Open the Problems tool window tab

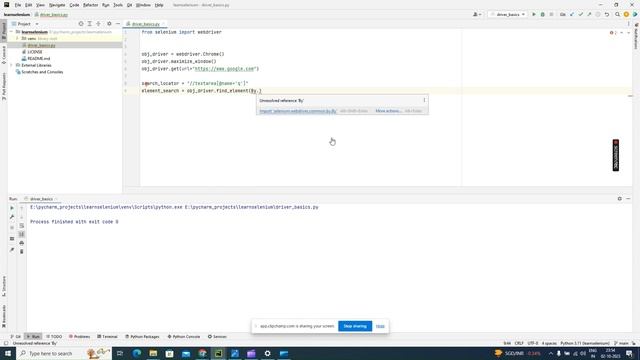tap(79, 337)
